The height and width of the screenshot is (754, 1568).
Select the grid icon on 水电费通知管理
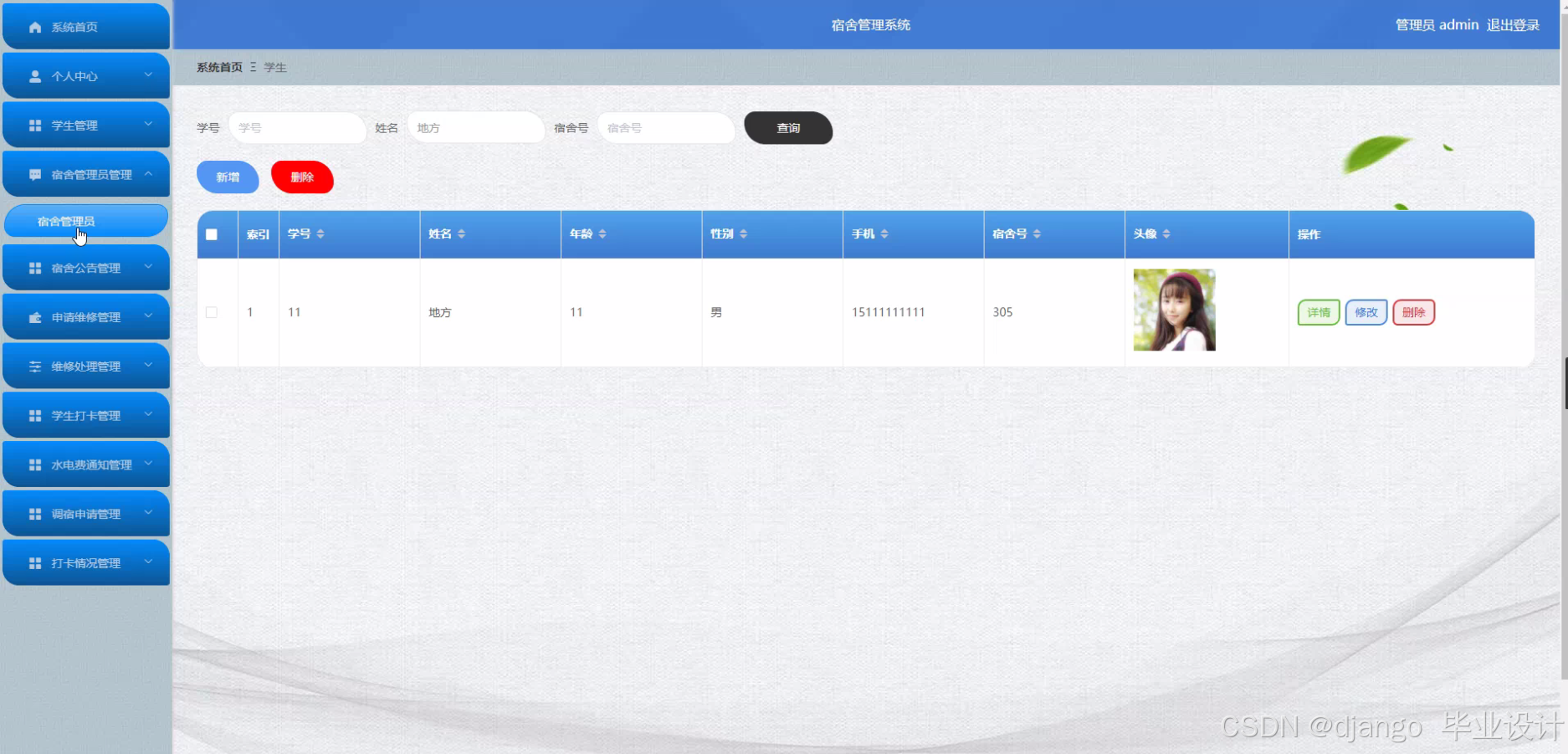[x=34, y=464]
